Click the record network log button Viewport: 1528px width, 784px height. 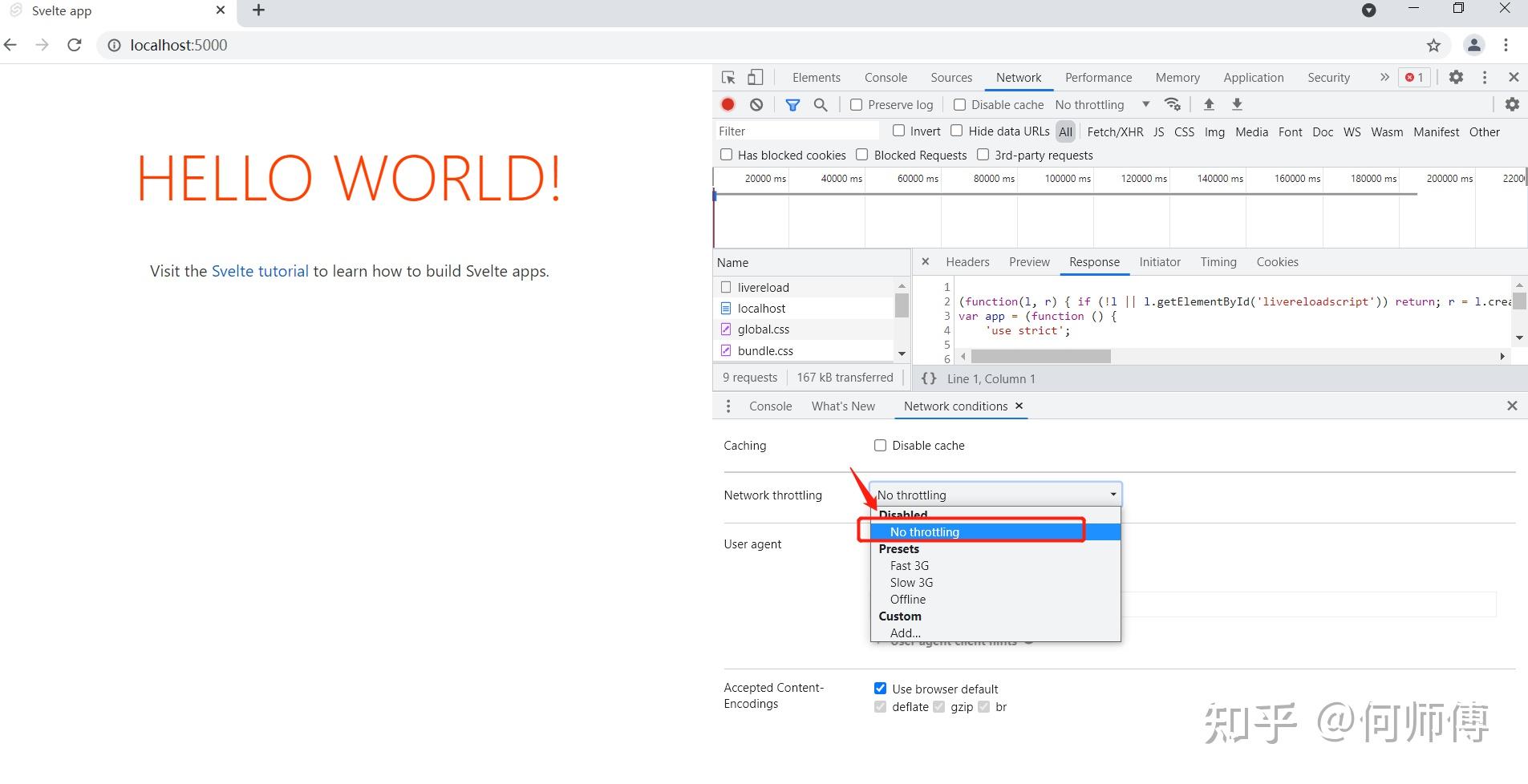(728, 104)
